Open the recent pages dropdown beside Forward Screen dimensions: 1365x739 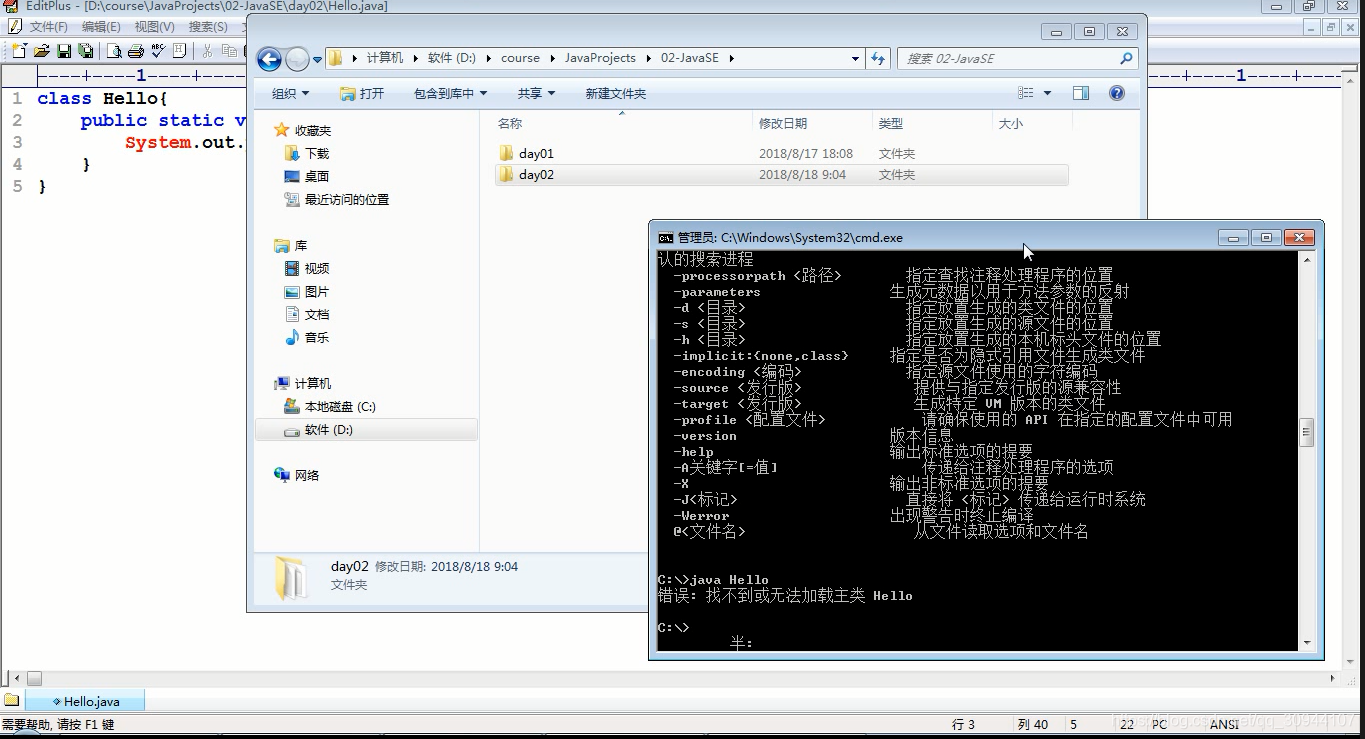coord(317,60)
